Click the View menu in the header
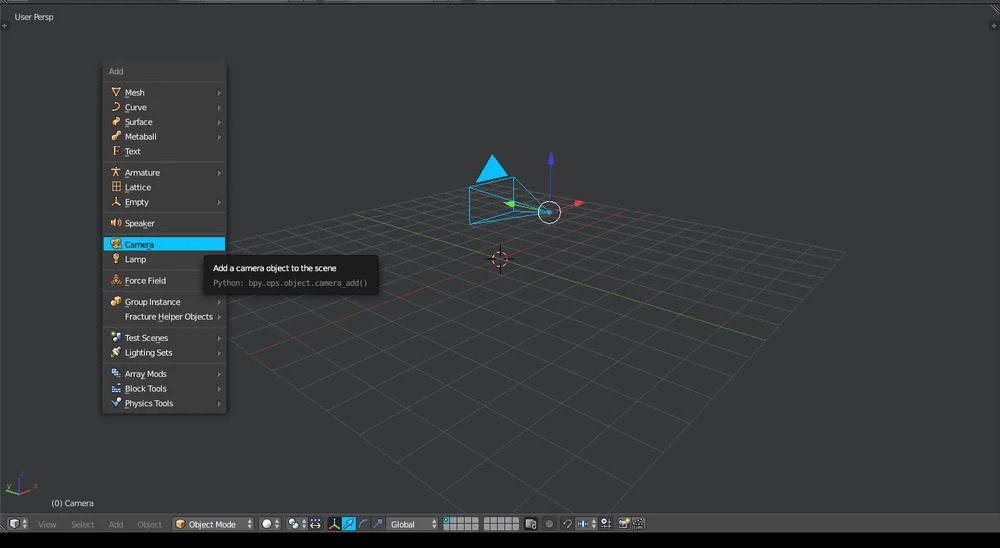Viewport: 1000px width, 548px height. tap(47, 524)
